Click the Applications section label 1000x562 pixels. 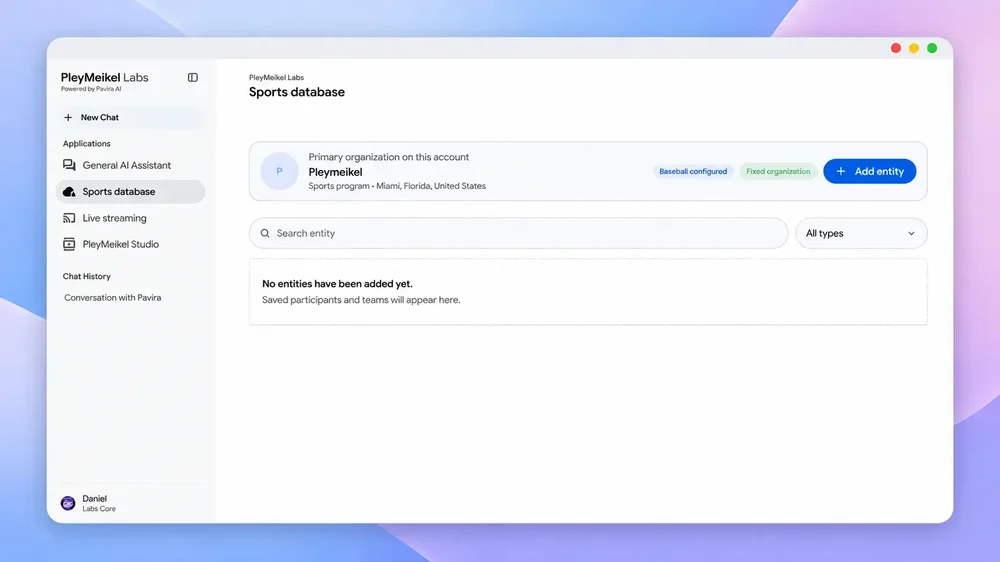click(87, 144)
